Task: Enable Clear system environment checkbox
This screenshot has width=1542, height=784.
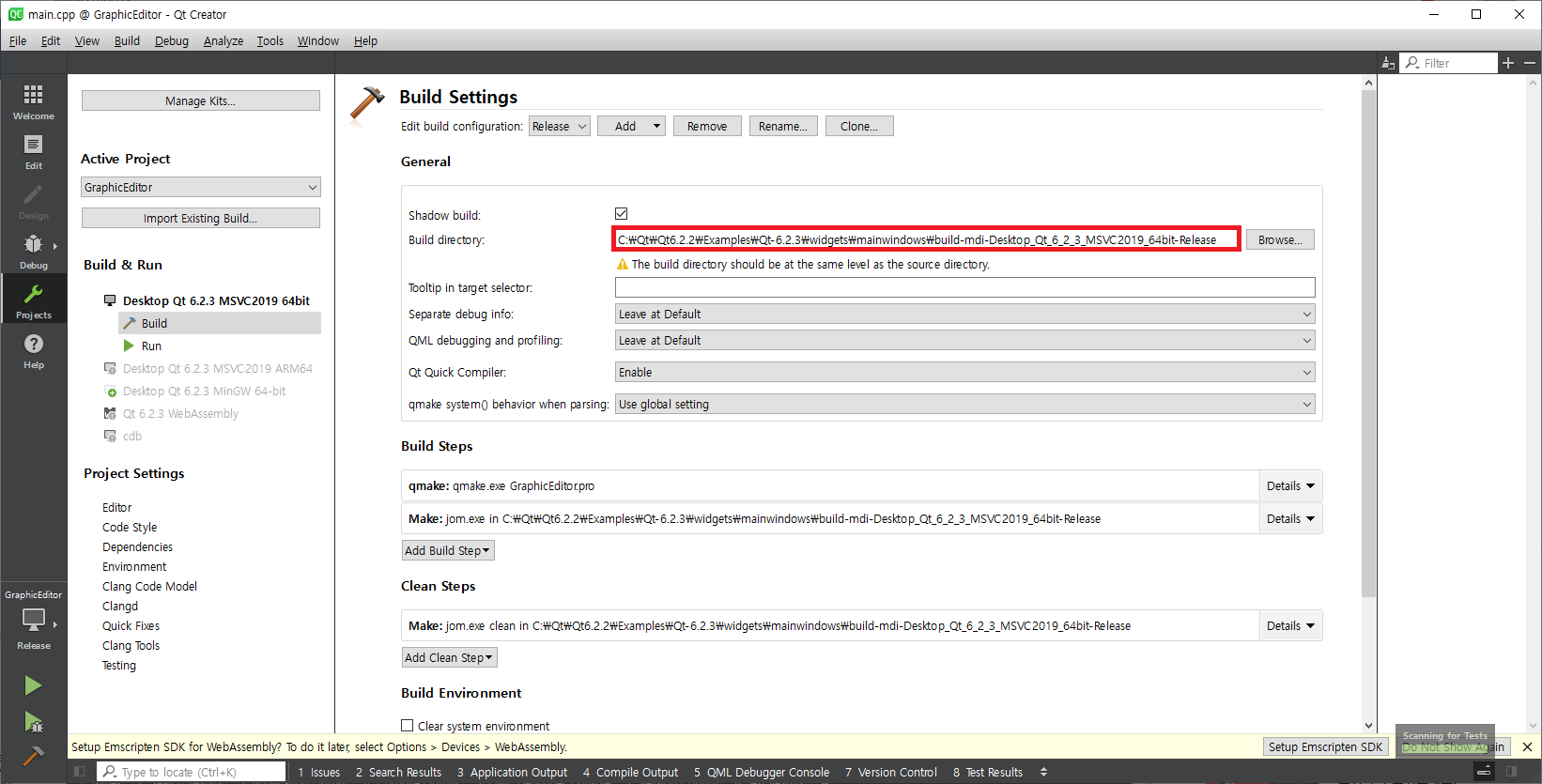Action: [408, 725]
